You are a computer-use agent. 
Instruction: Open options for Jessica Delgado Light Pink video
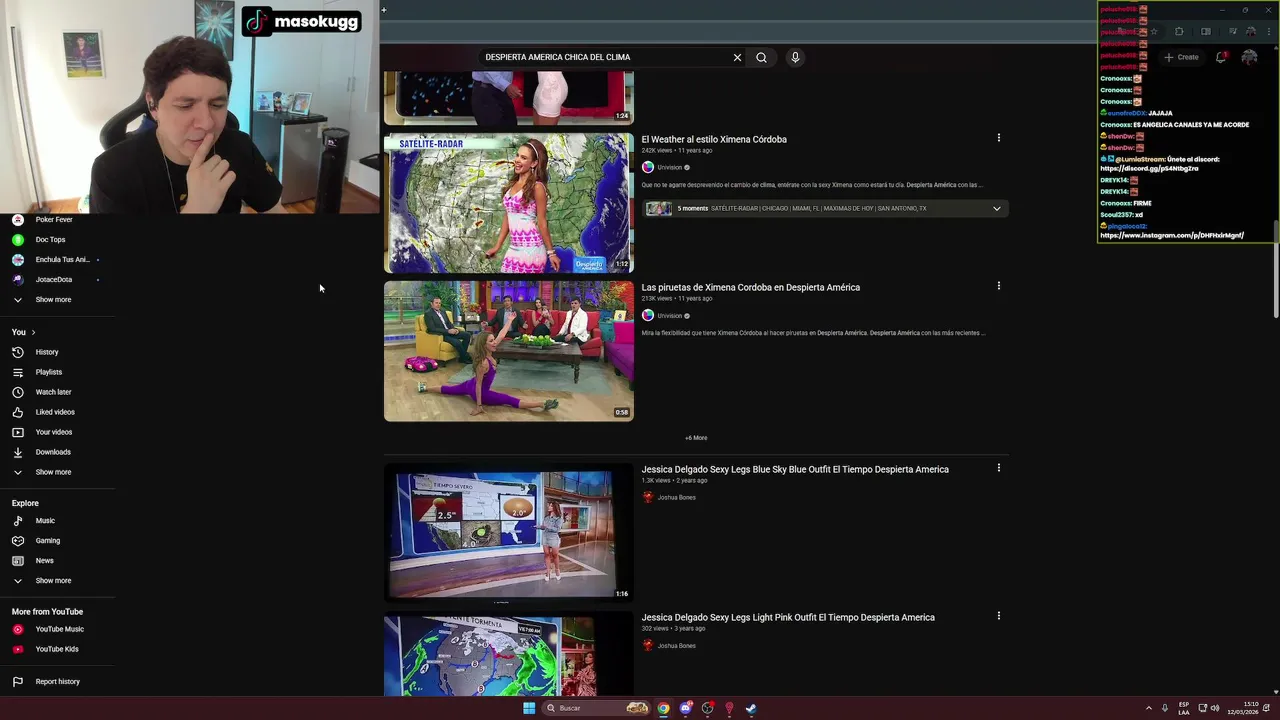coord(998,616)
